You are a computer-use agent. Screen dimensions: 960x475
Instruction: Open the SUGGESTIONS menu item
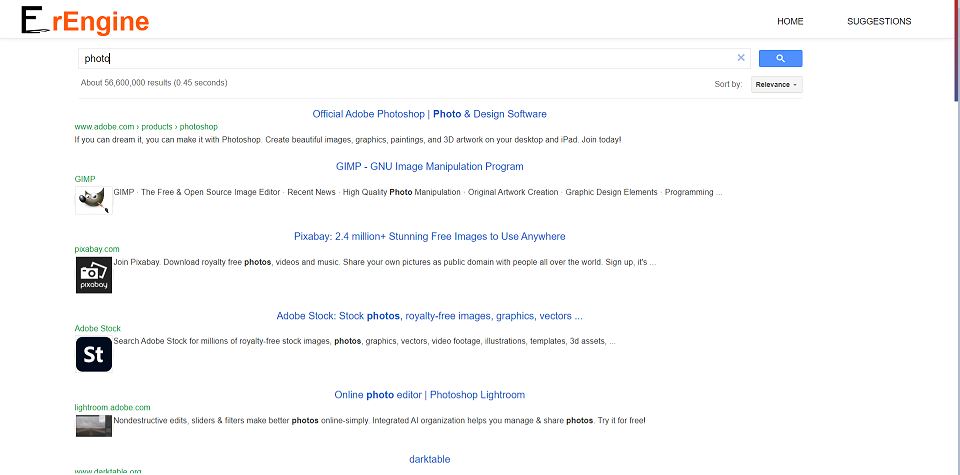pos(879,21)
